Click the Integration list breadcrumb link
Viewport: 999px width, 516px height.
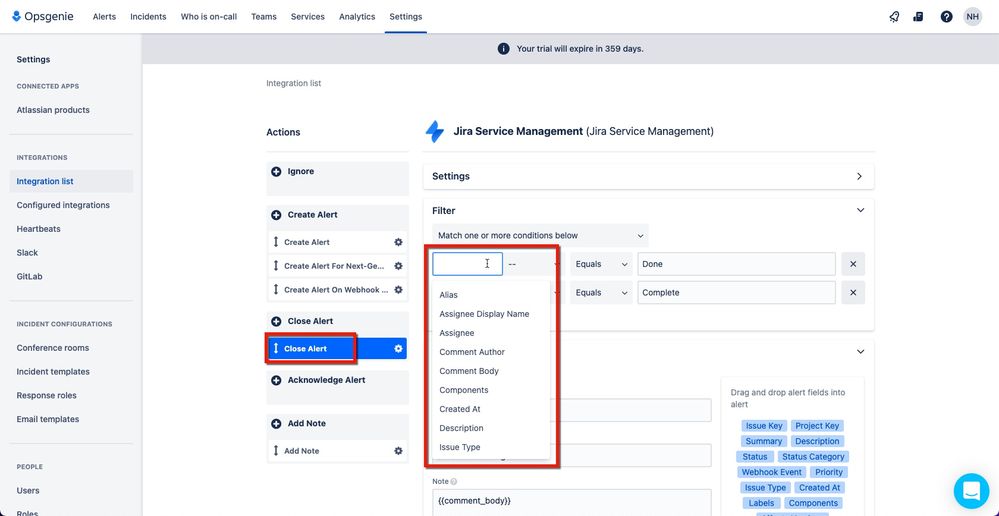tap(294, 83)
